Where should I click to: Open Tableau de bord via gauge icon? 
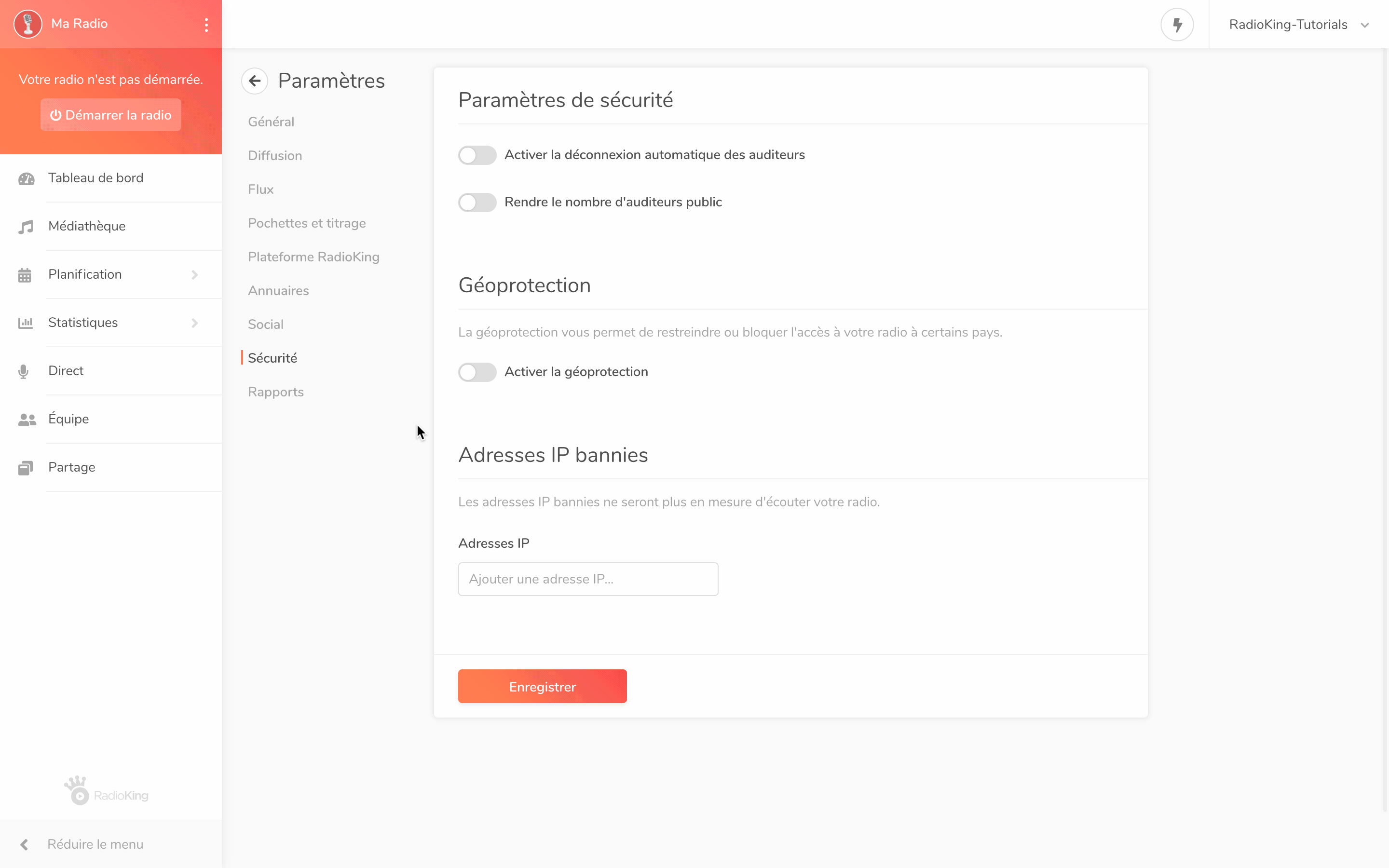(x=27, y=178)
